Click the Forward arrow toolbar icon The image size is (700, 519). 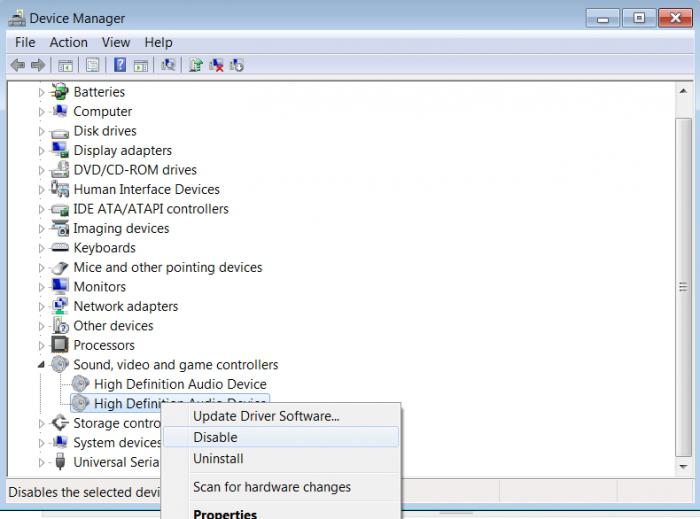tap(38, 65)
